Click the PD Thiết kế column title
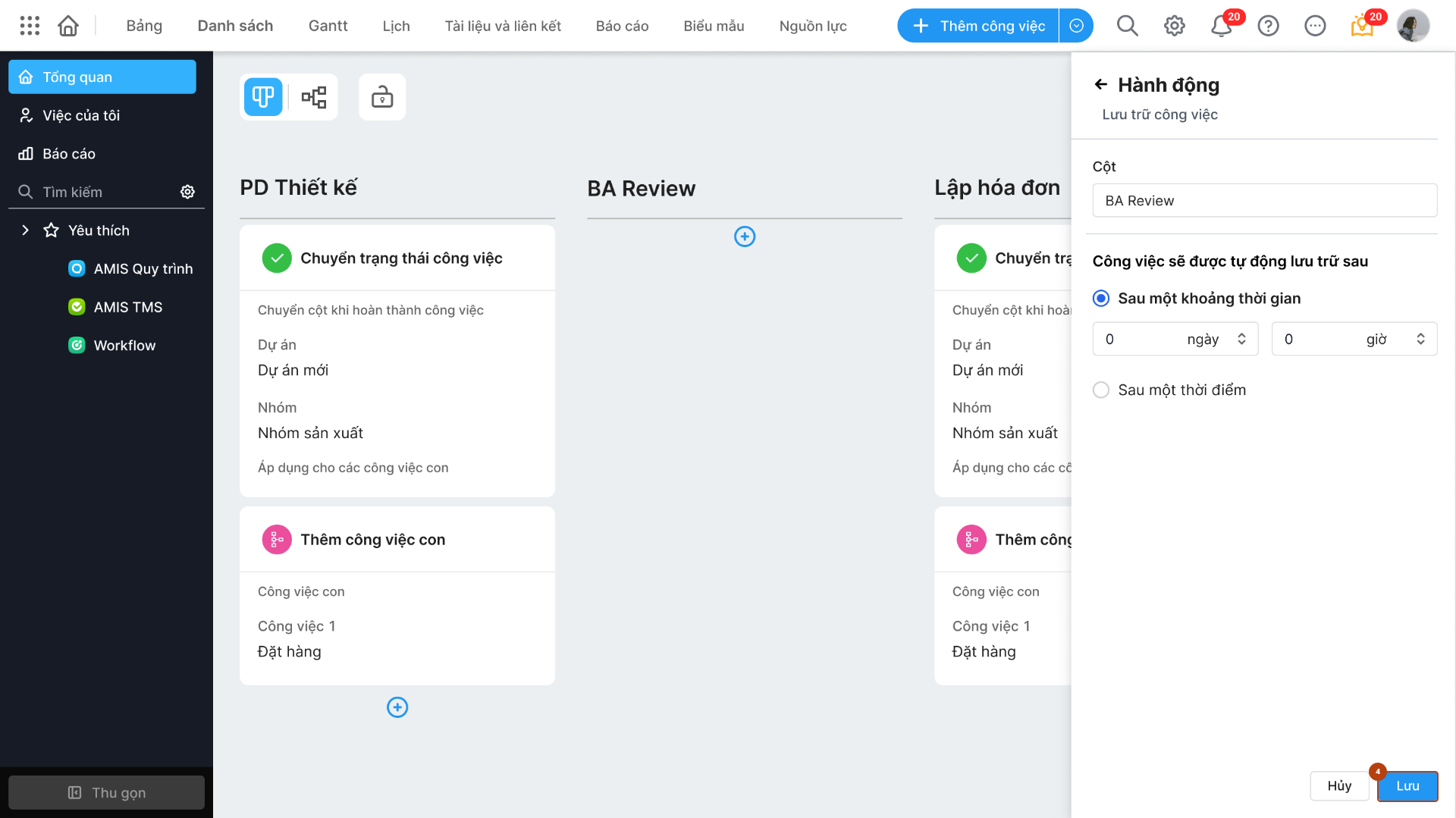The width and height of the screenshot is (1456, 818). (x=298, y=187)
